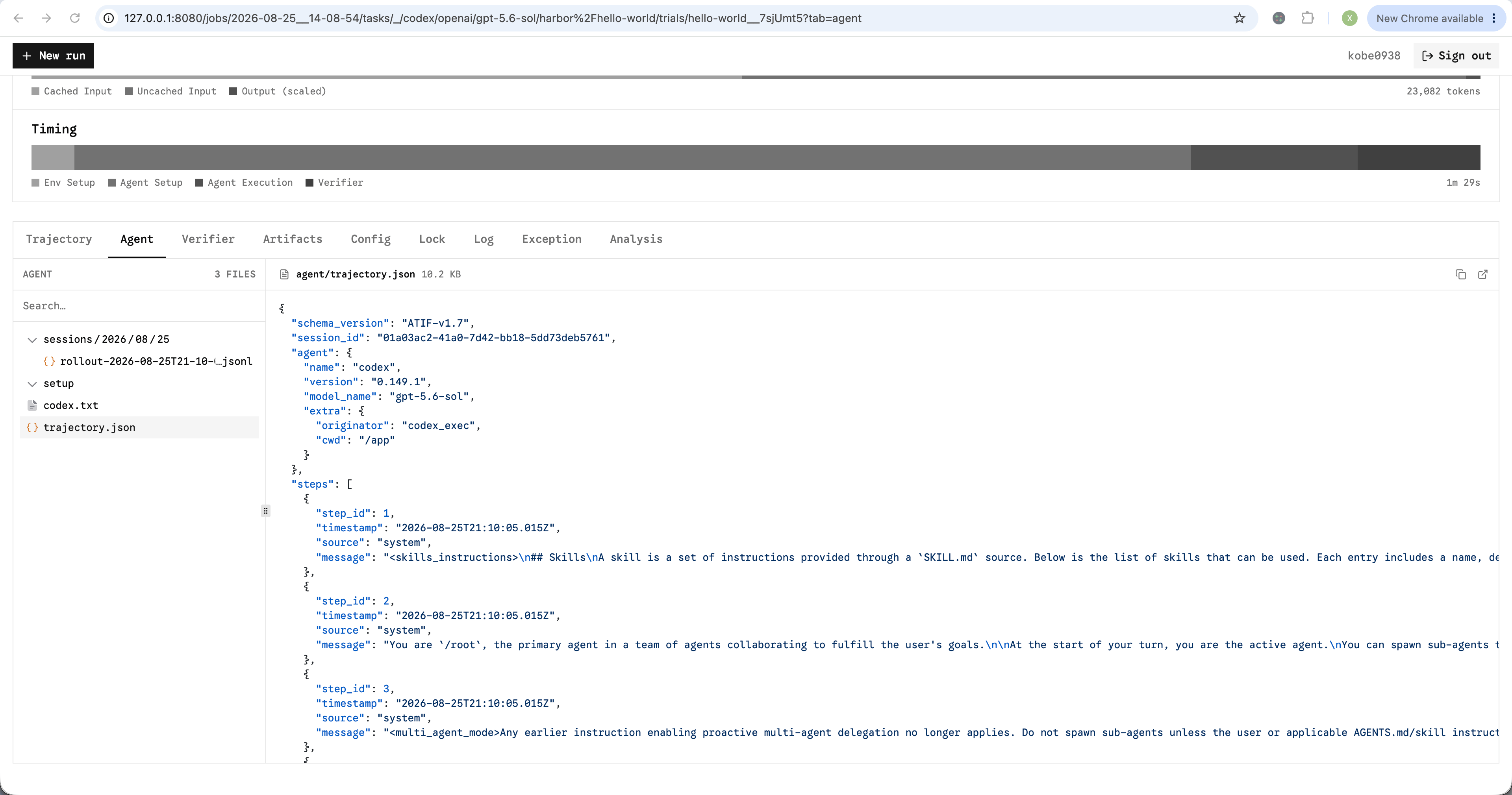Click the Verifier segment of timing bar
Viewport: 1512px width, 795px height.
pyautogui.click(x=1419, y=157)
